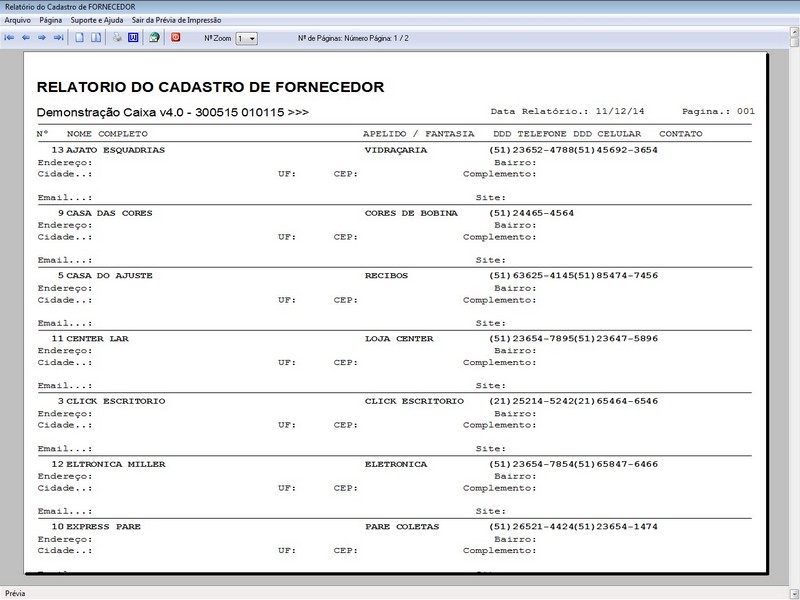800x600 pixels.
Task: Click the report title heading
Action: [x=210, y=88]
